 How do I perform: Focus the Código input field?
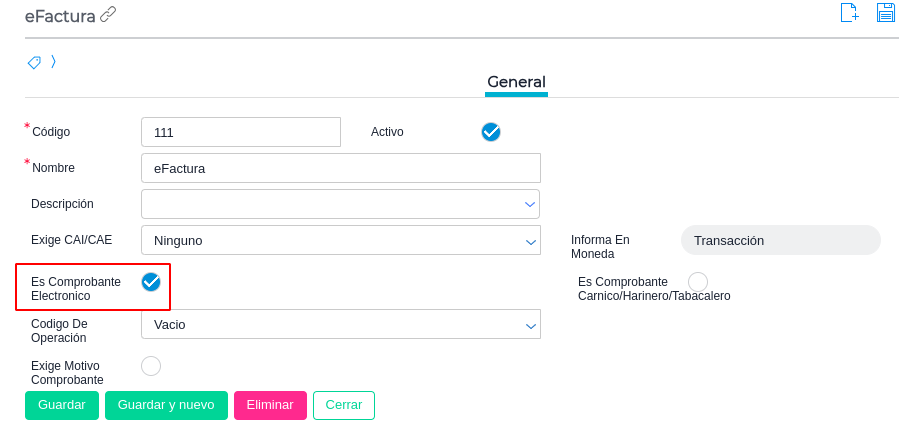click(241, 132)
